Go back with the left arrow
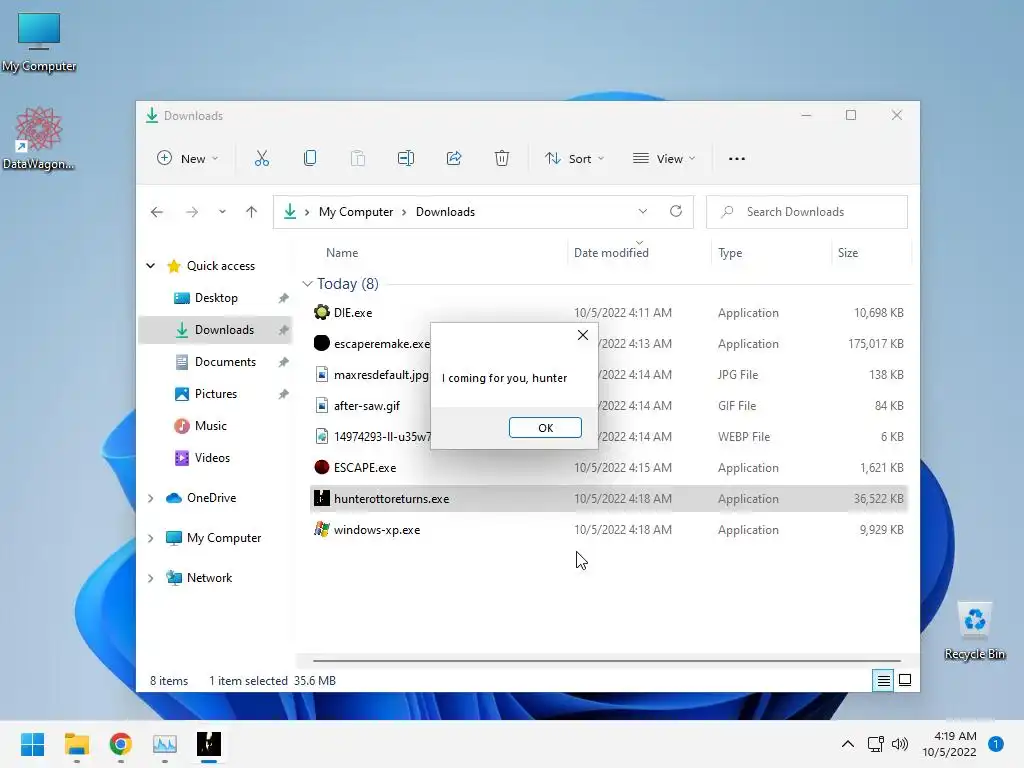This screenshot has height=768, width=1024. (157, 212)
